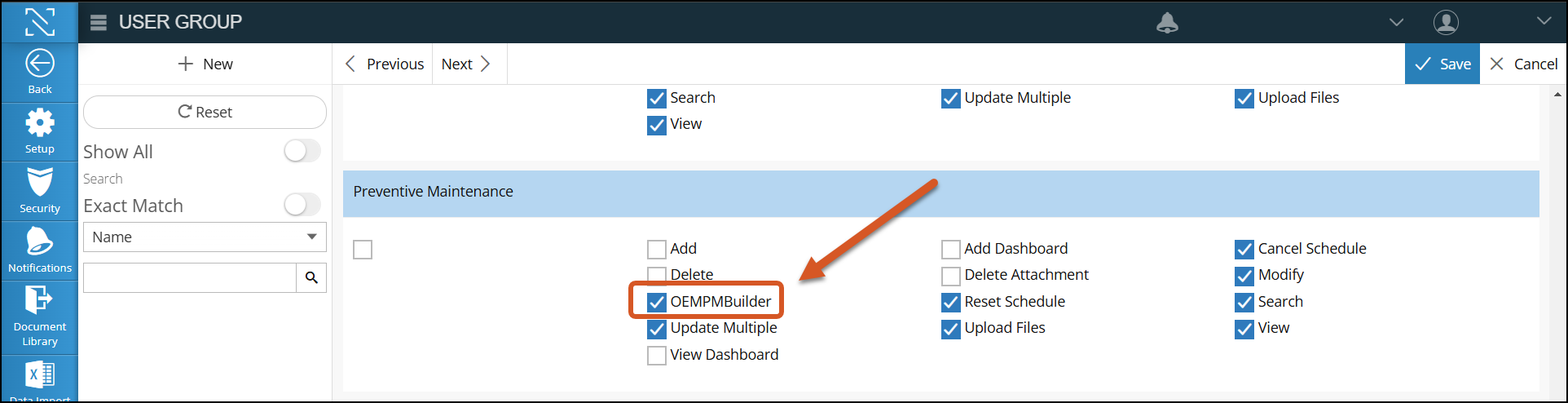Image resolution: width=1568 pixels, height=403 pixels.
Task: Click the notification bell in top bar
Action: pyautogui.click(x=1167, y=23)
